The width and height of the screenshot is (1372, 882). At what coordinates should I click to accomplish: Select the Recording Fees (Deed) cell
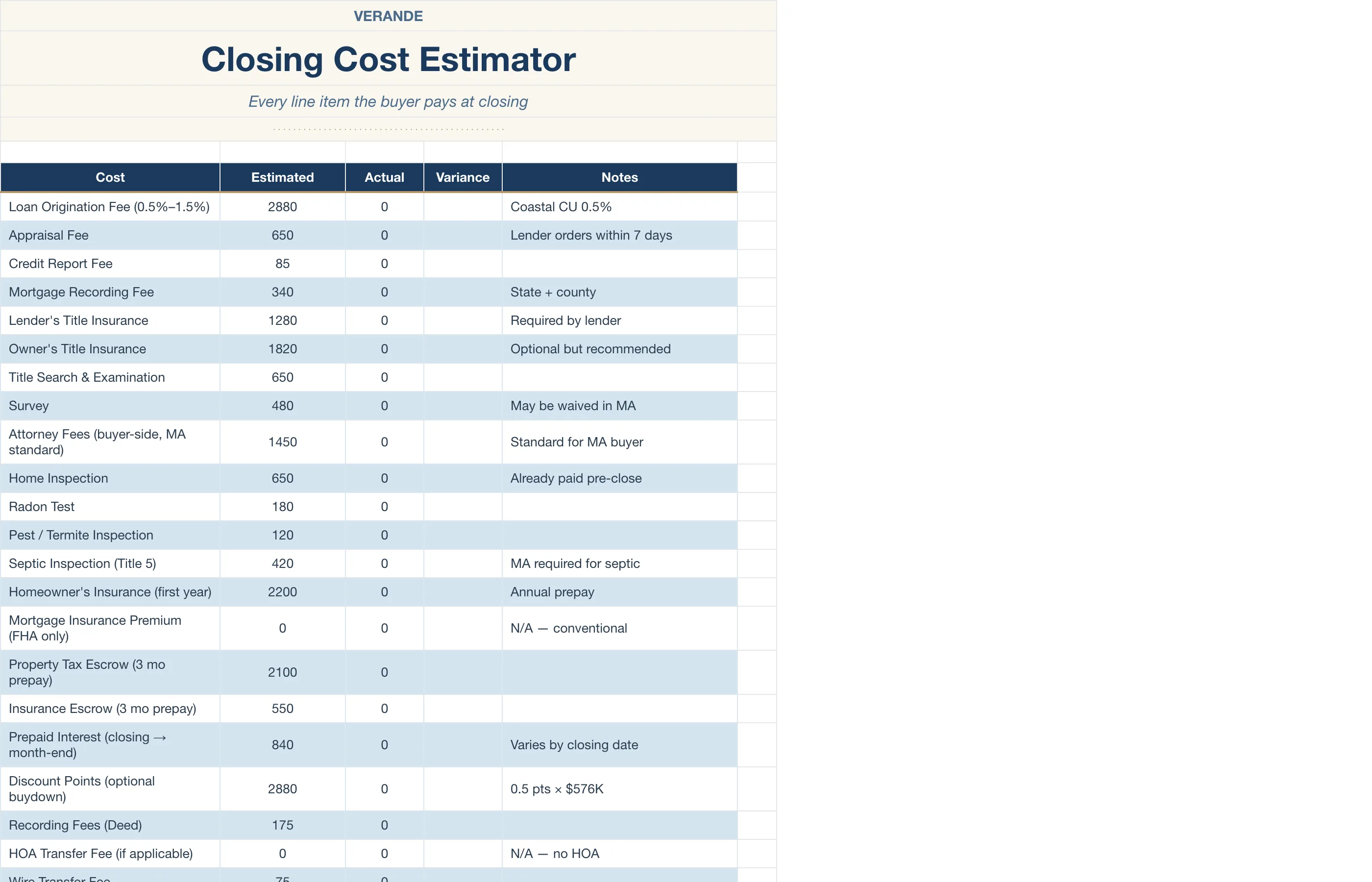coord(110,825)
